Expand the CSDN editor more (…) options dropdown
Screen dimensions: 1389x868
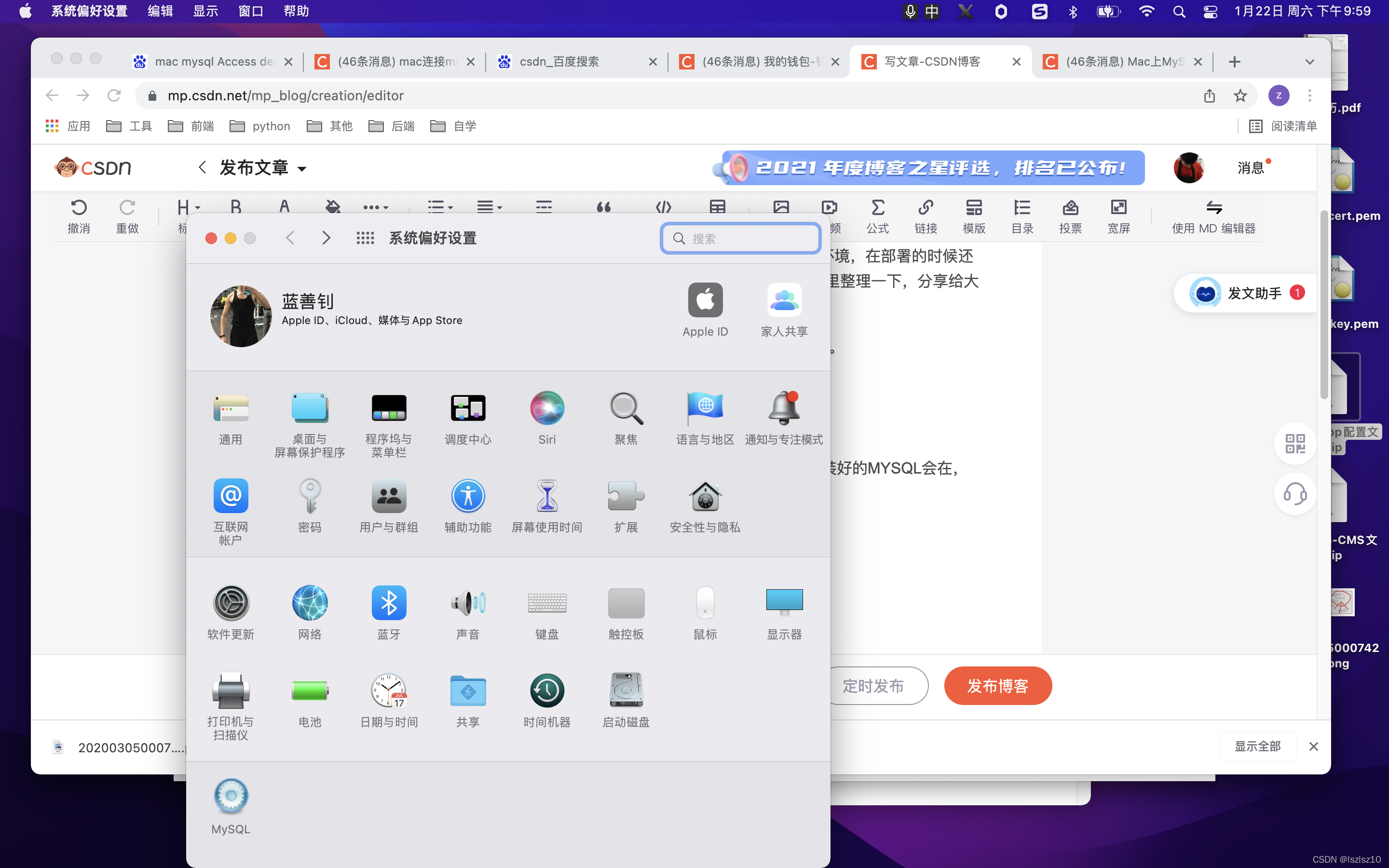(375, 207)
